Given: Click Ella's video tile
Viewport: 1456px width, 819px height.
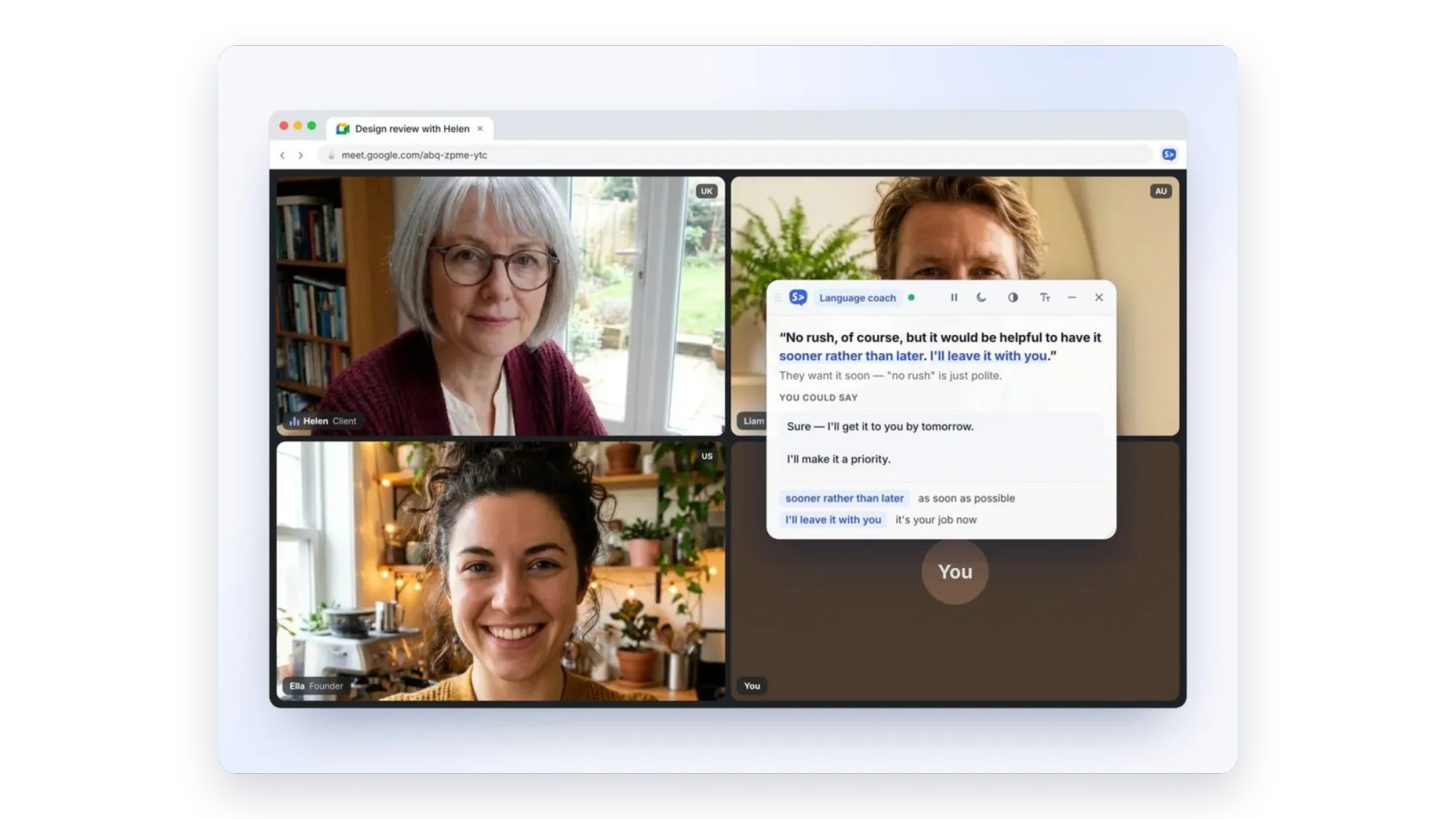Looking at the screenshot, I should click(x=501, y=571).
